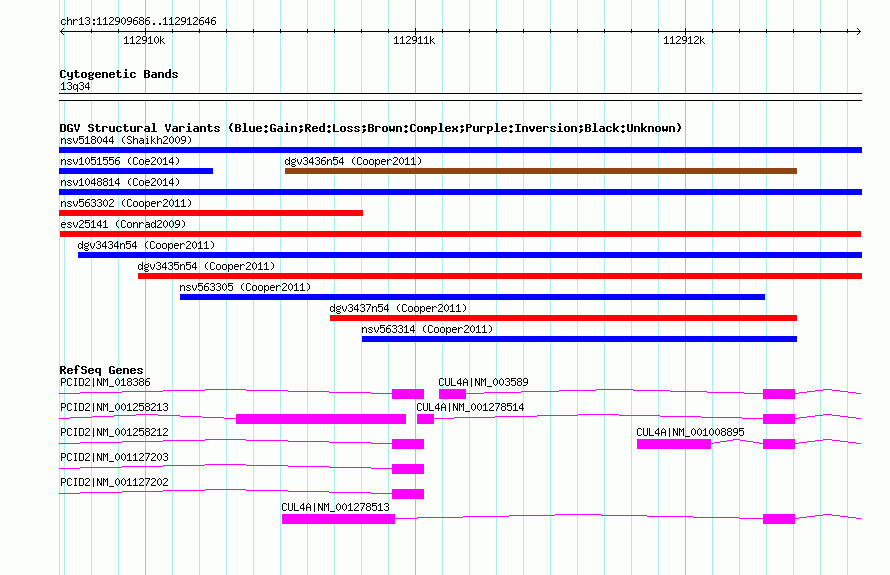Click the blue gain bar of nsv563314
Screen dimensions: 890x575
580,339
